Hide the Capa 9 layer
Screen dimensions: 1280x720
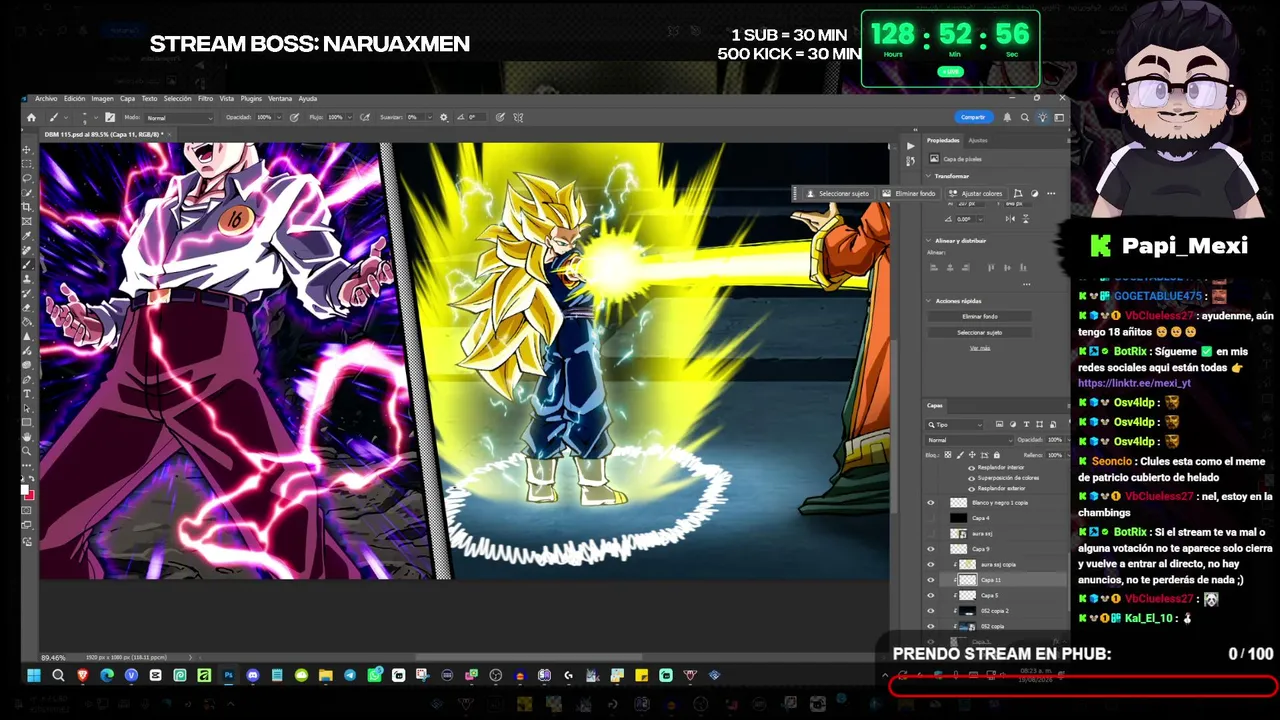(x=930, y=549)
